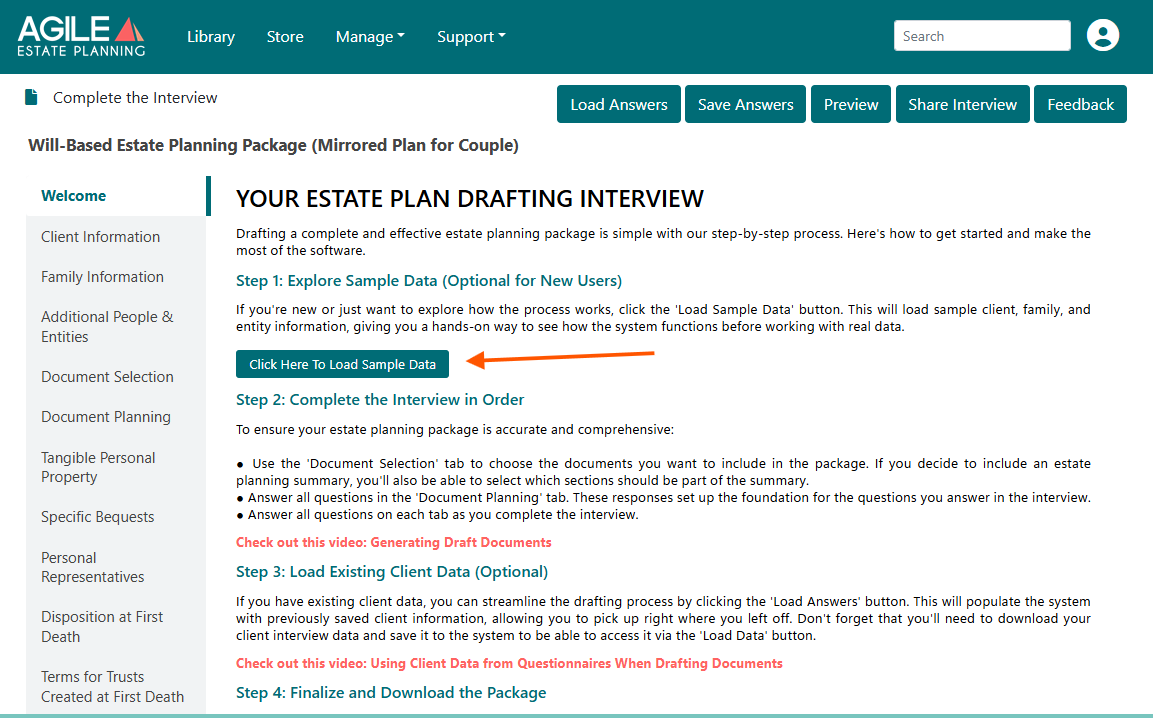The height and width of the screenshot is (718, 1153).
Task: Go to the Library page
Action: 211,36
